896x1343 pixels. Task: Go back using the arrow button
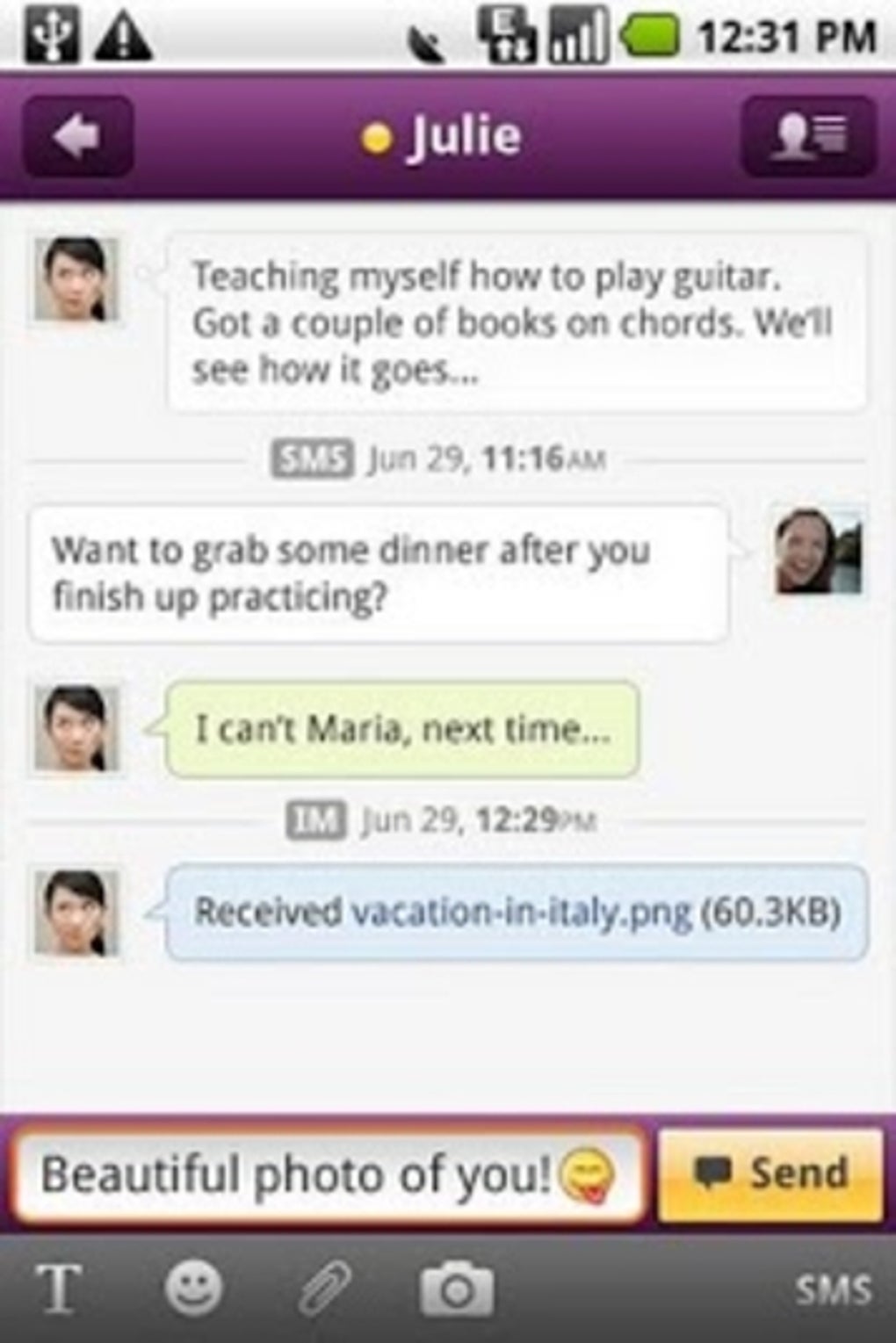tap(78, 136)
